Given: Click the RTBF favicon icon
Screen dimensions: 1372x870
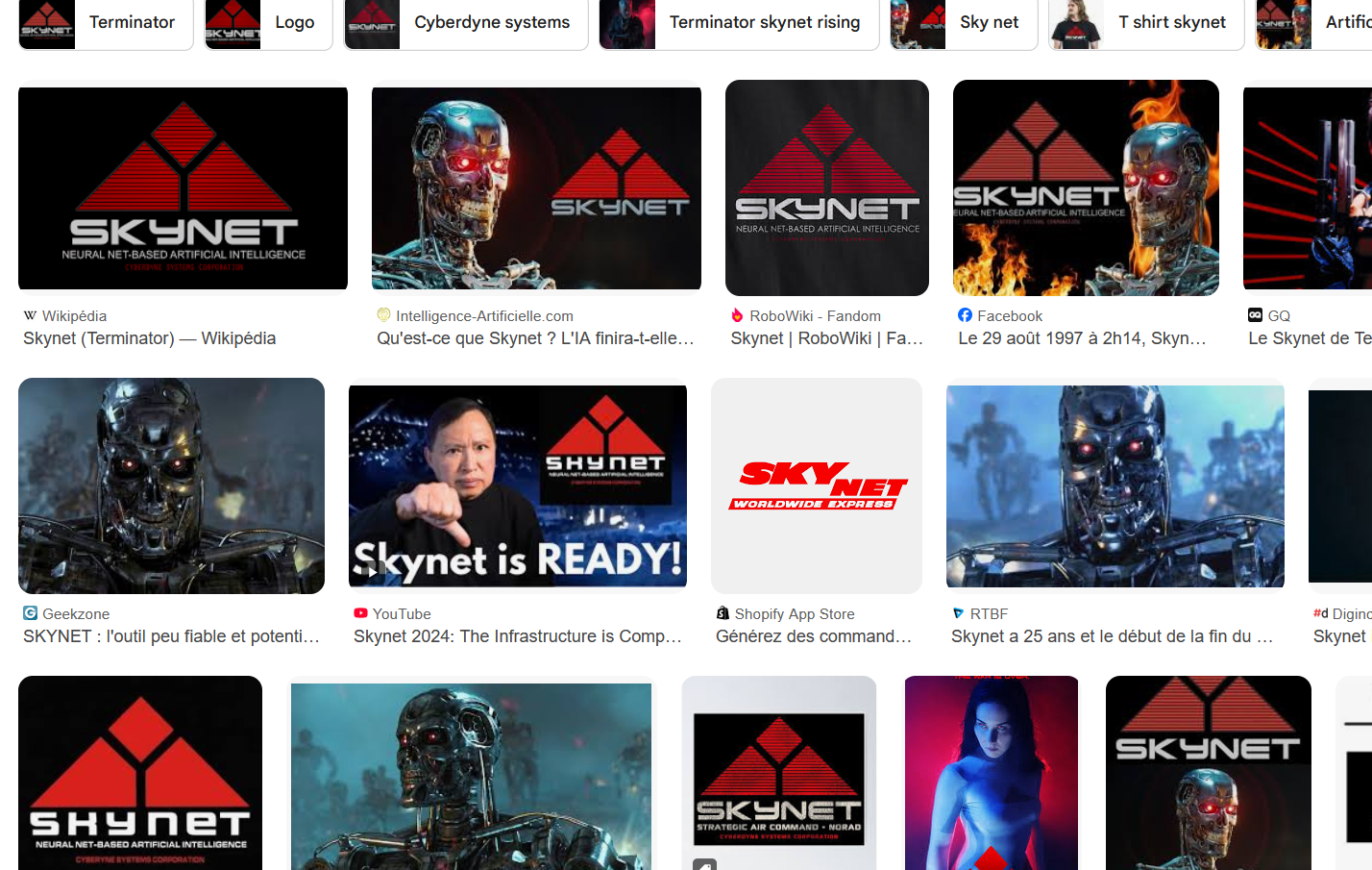Looking at the screenshot, I should [x=959, y=613].
